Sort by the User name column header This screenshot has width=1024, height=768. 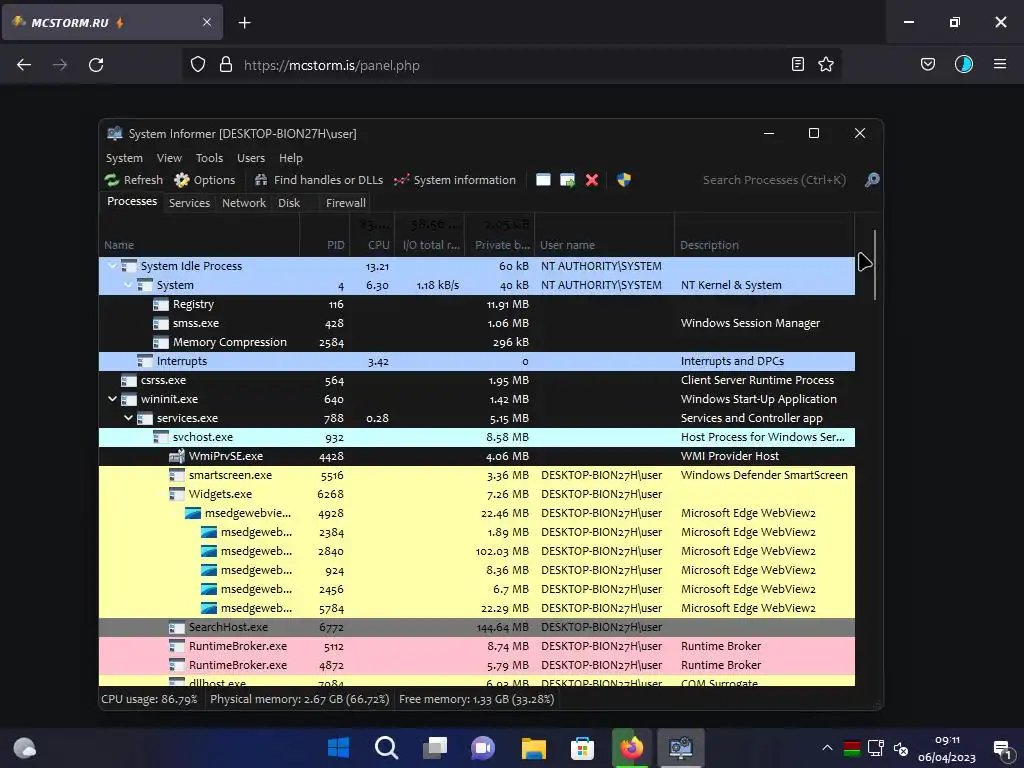pyautogui.click(x=604, y=245)
